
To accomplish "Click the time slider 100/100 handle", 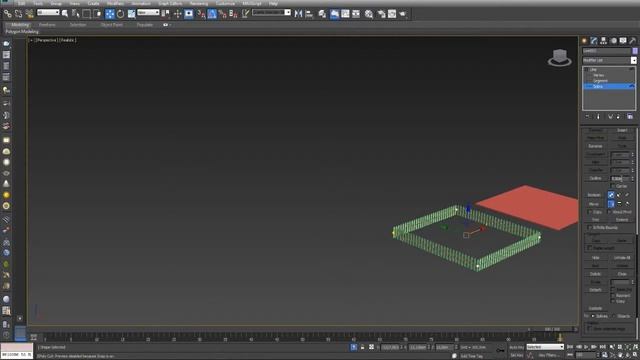I will click(x=552, y=329).
